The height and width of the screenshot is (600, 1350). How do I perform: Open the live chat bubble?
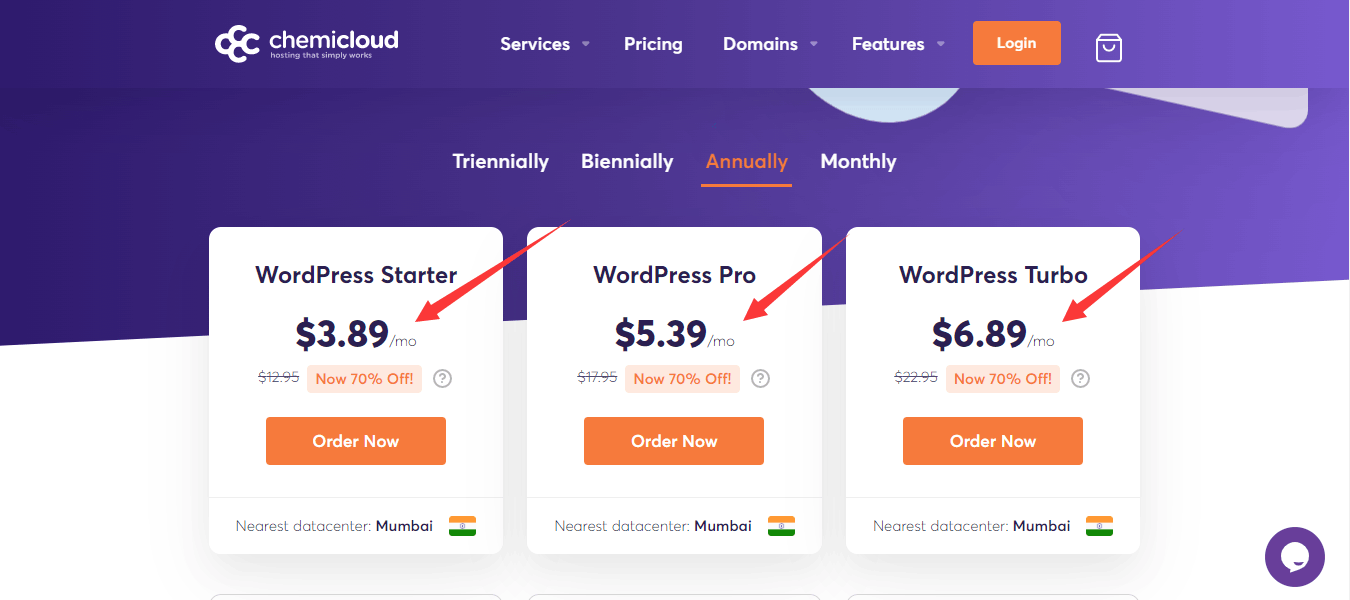1294,557
